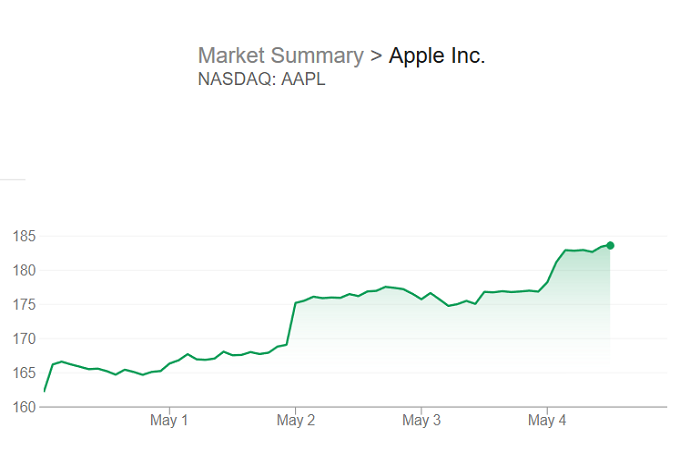
Task: Select the May 1 date marker
Action: point(169,421)
